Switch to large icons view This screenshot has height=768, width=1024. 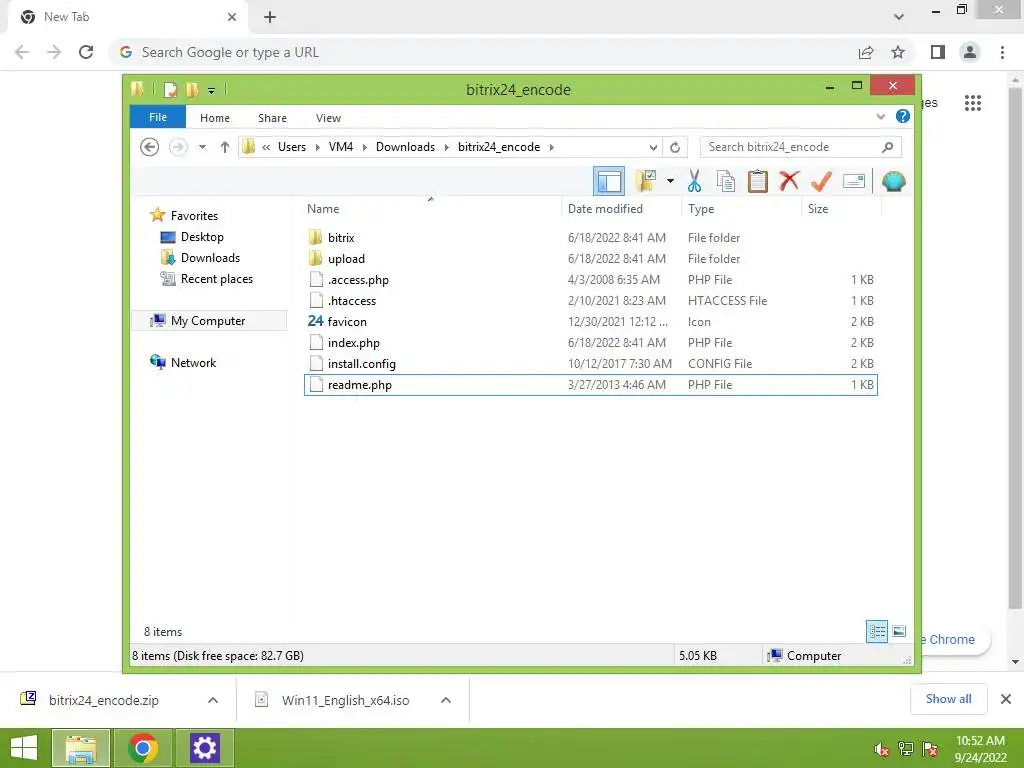899,631
